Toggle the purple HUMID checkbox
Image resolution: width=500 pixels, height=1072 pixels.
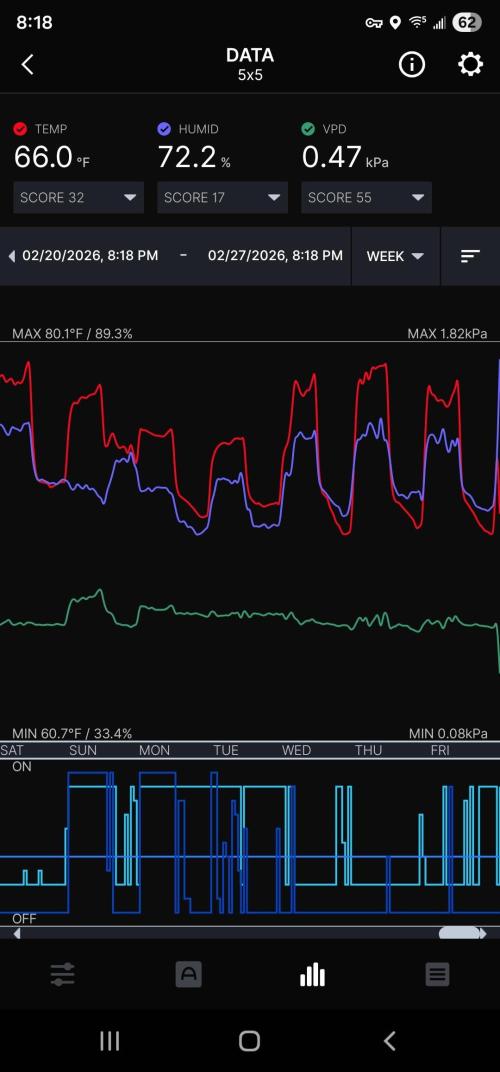tap(164, 129)
